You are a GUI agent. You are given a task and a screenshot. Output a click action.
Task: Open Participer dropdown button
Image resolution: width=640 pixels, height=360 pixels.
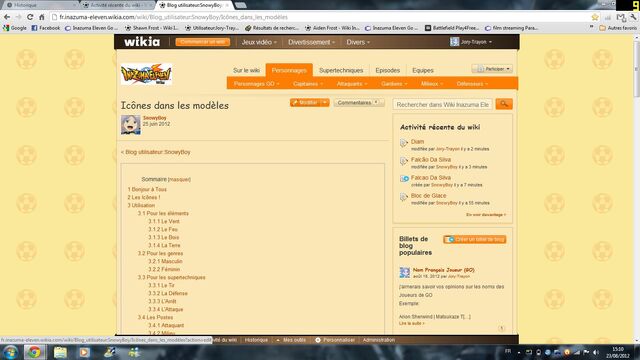click(492, 69)
